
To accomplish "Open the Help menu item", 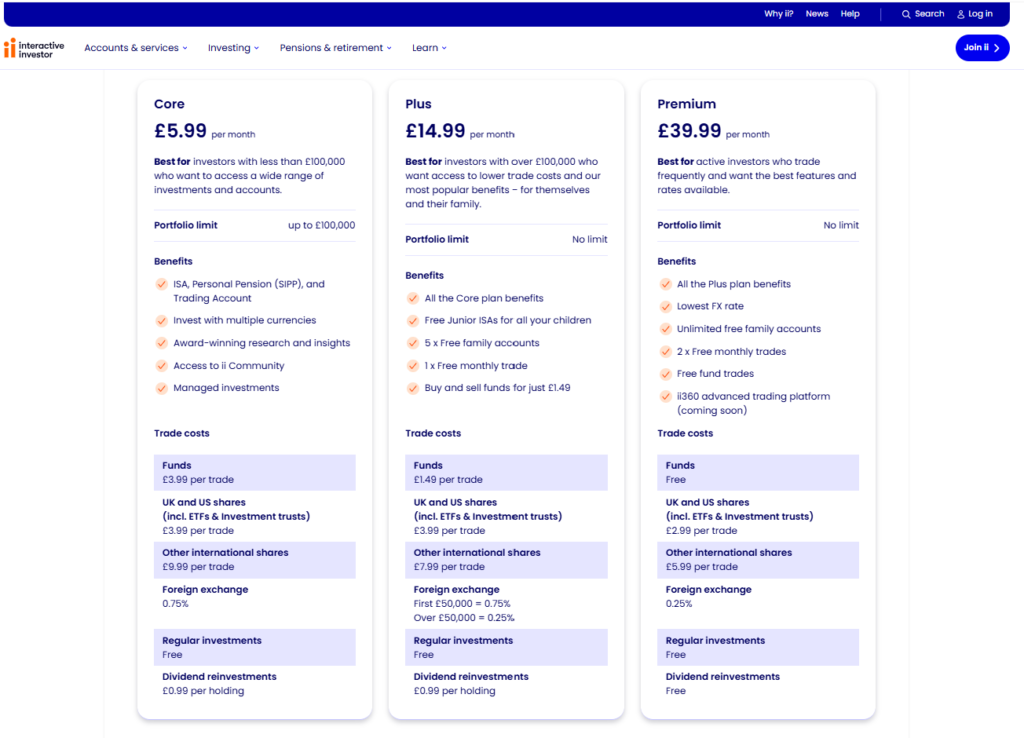I will click(x=850, y=14).
